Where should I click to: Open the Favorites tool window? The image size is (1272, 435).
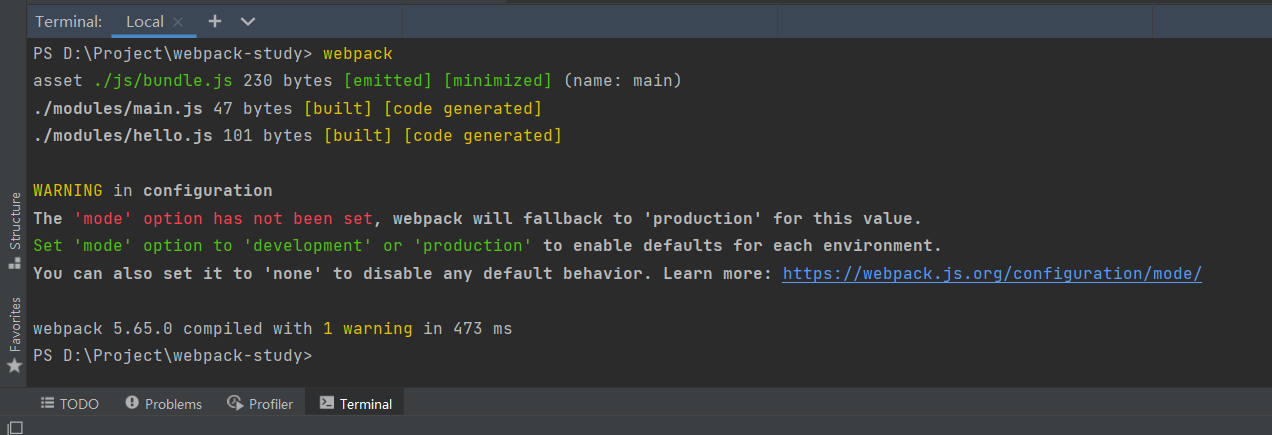click(14, 334)
